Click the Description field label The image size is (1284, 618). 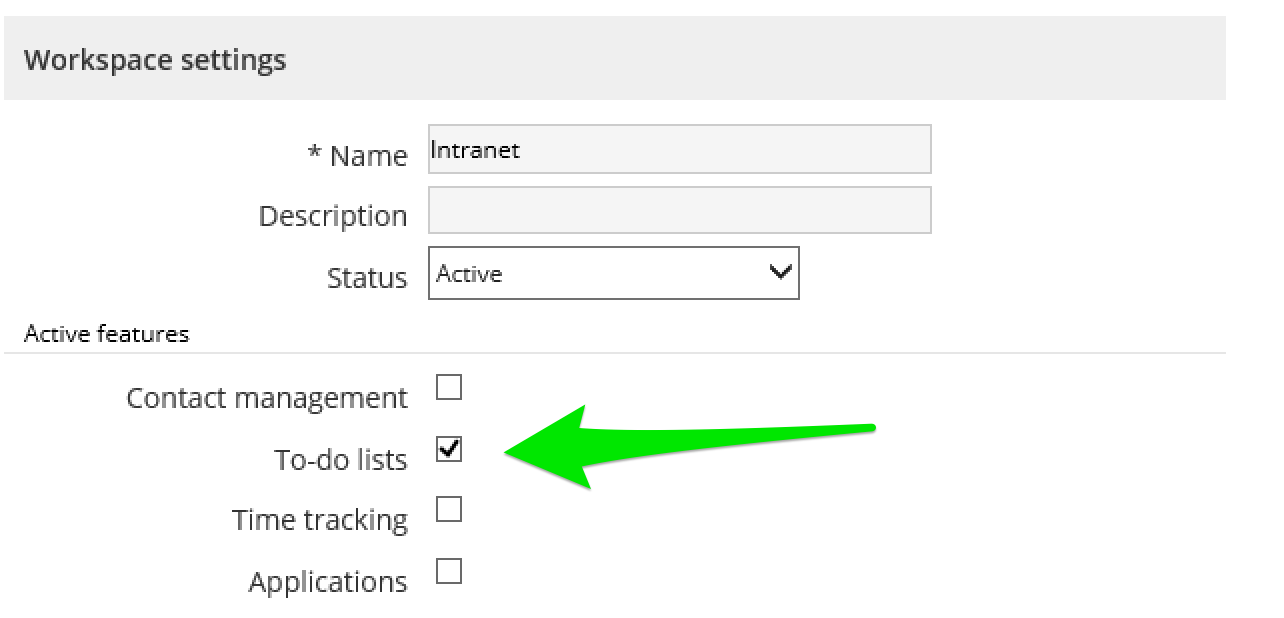[x=333, y=216]
